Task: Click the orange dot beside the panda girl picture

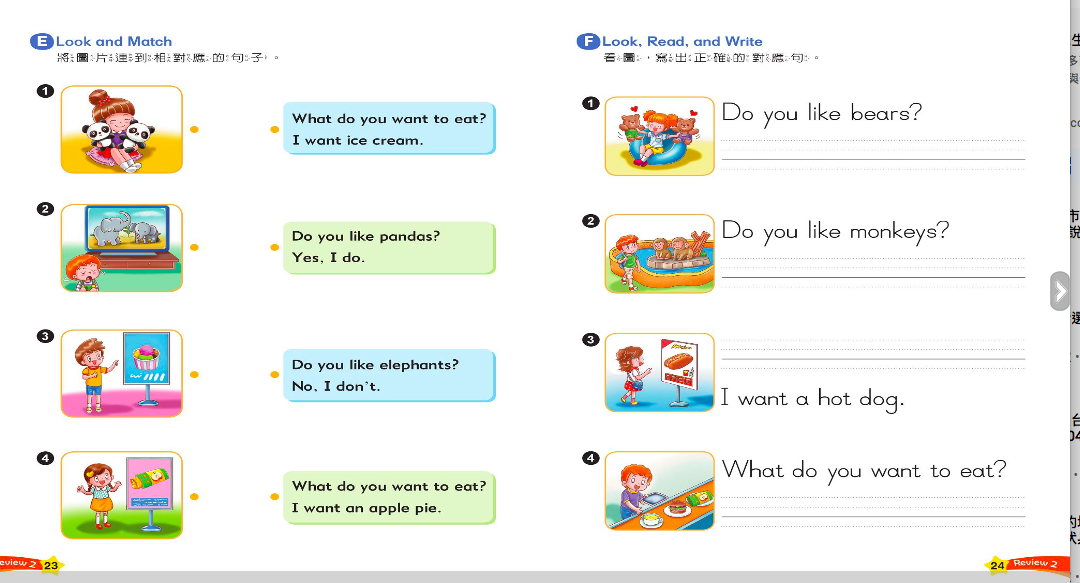Action: coord(195,129)
